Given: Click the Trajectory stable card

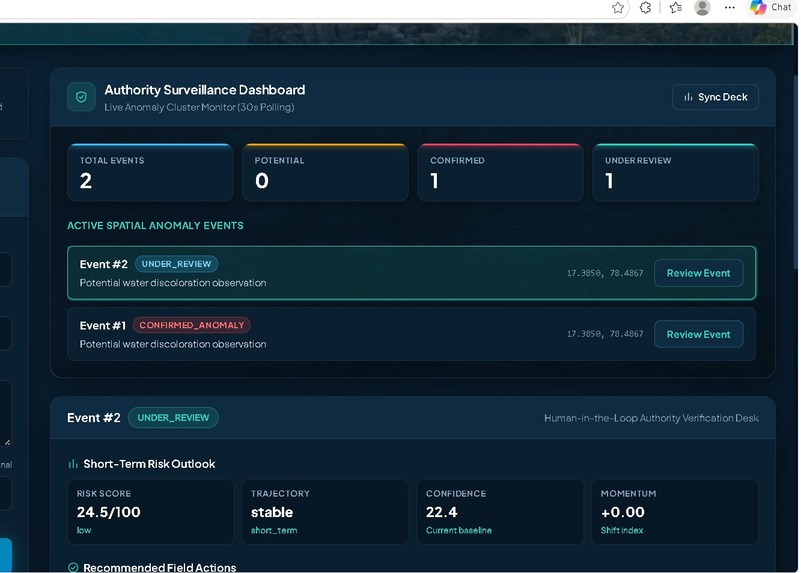Looking at the screenshot, I should (x=325, y=512).
